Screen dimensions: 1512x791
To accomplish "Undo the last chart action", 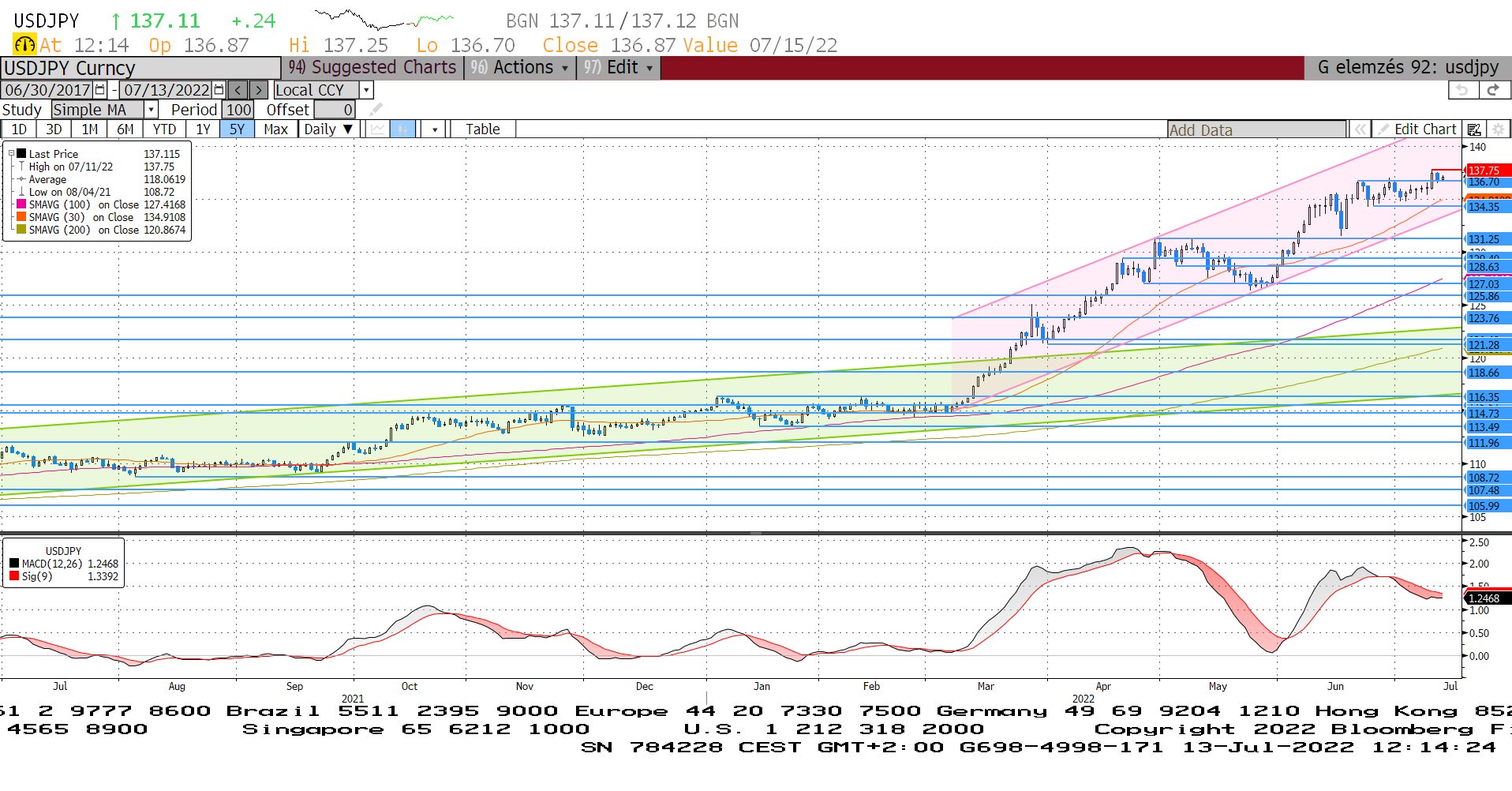I will (1461, 90).
